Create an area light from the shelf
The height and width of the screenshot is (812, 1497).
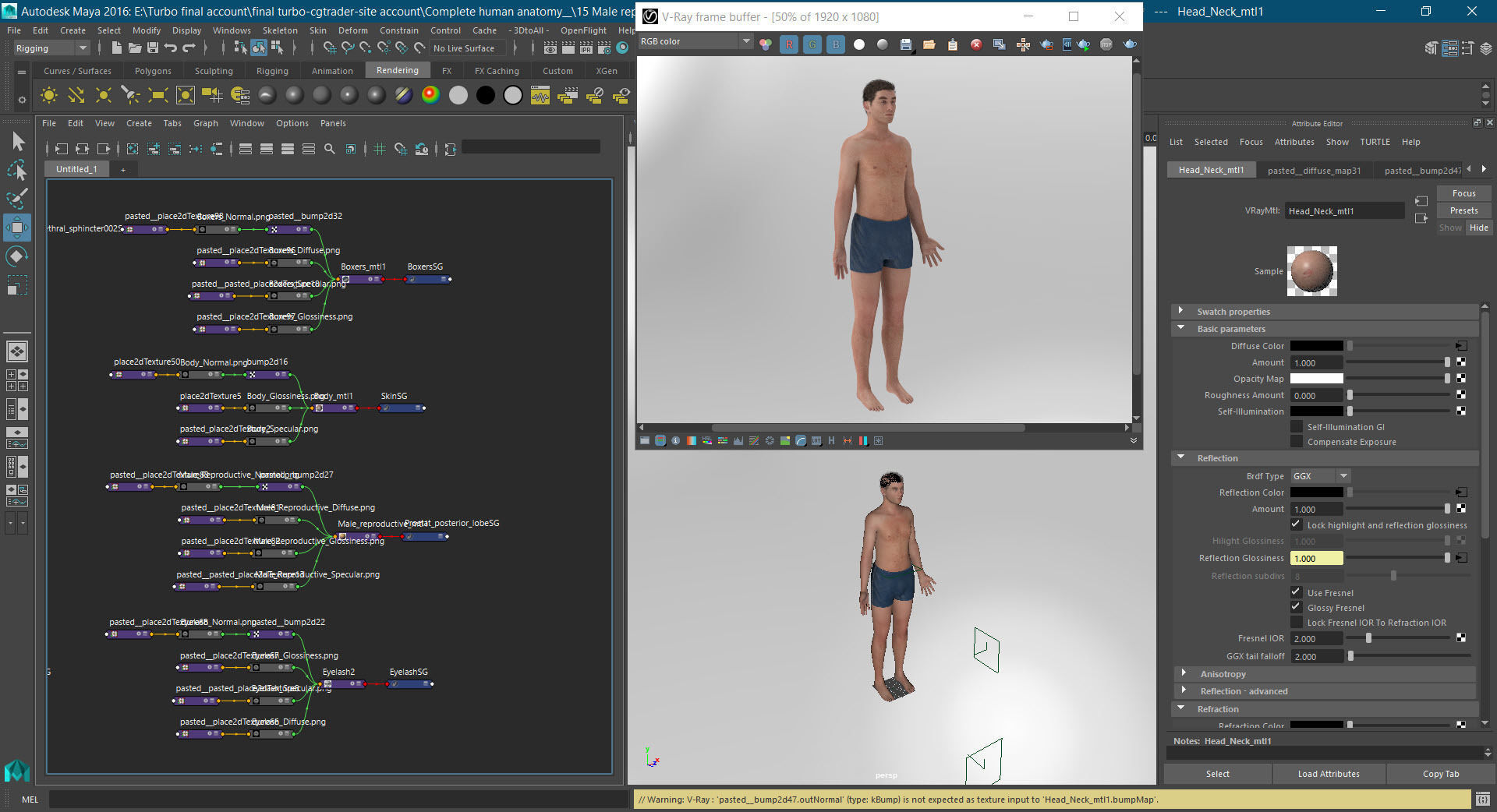point(158,95)
